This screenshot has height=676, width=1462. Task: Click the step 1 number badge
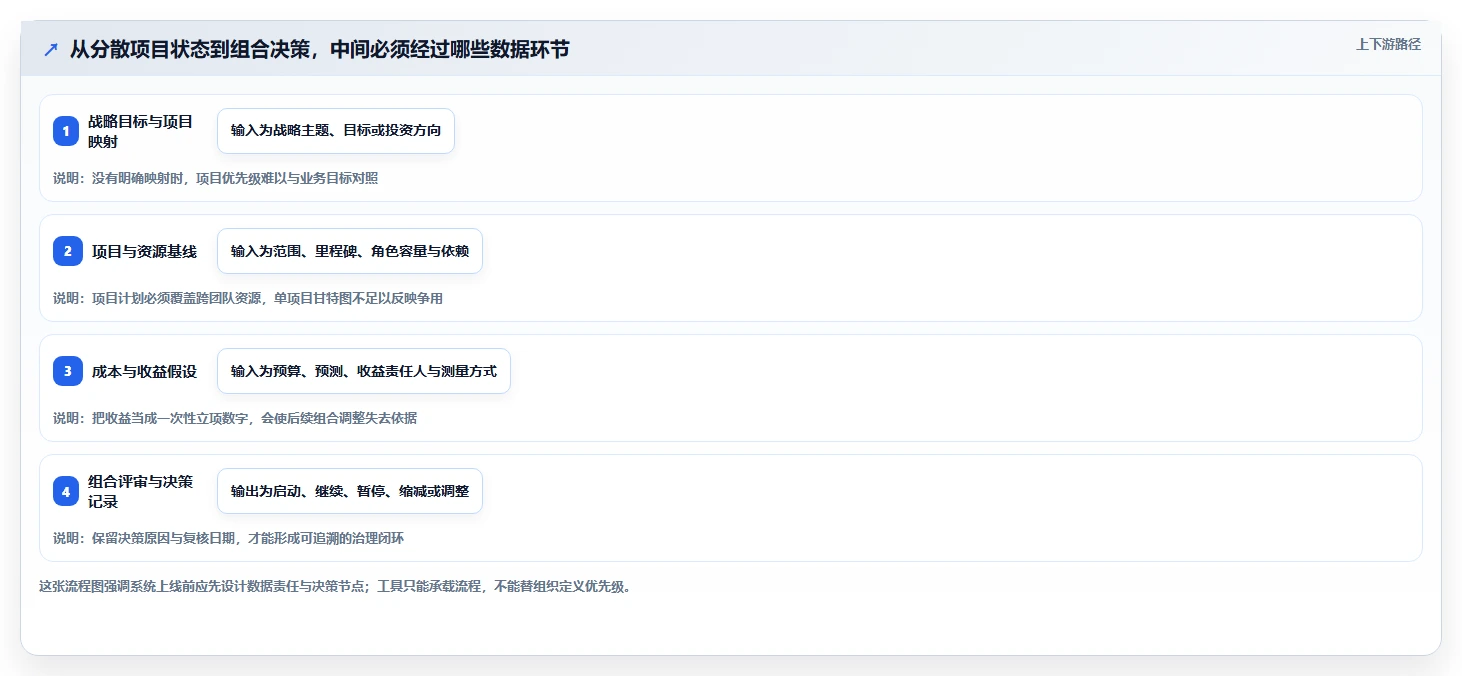[66, 131]
